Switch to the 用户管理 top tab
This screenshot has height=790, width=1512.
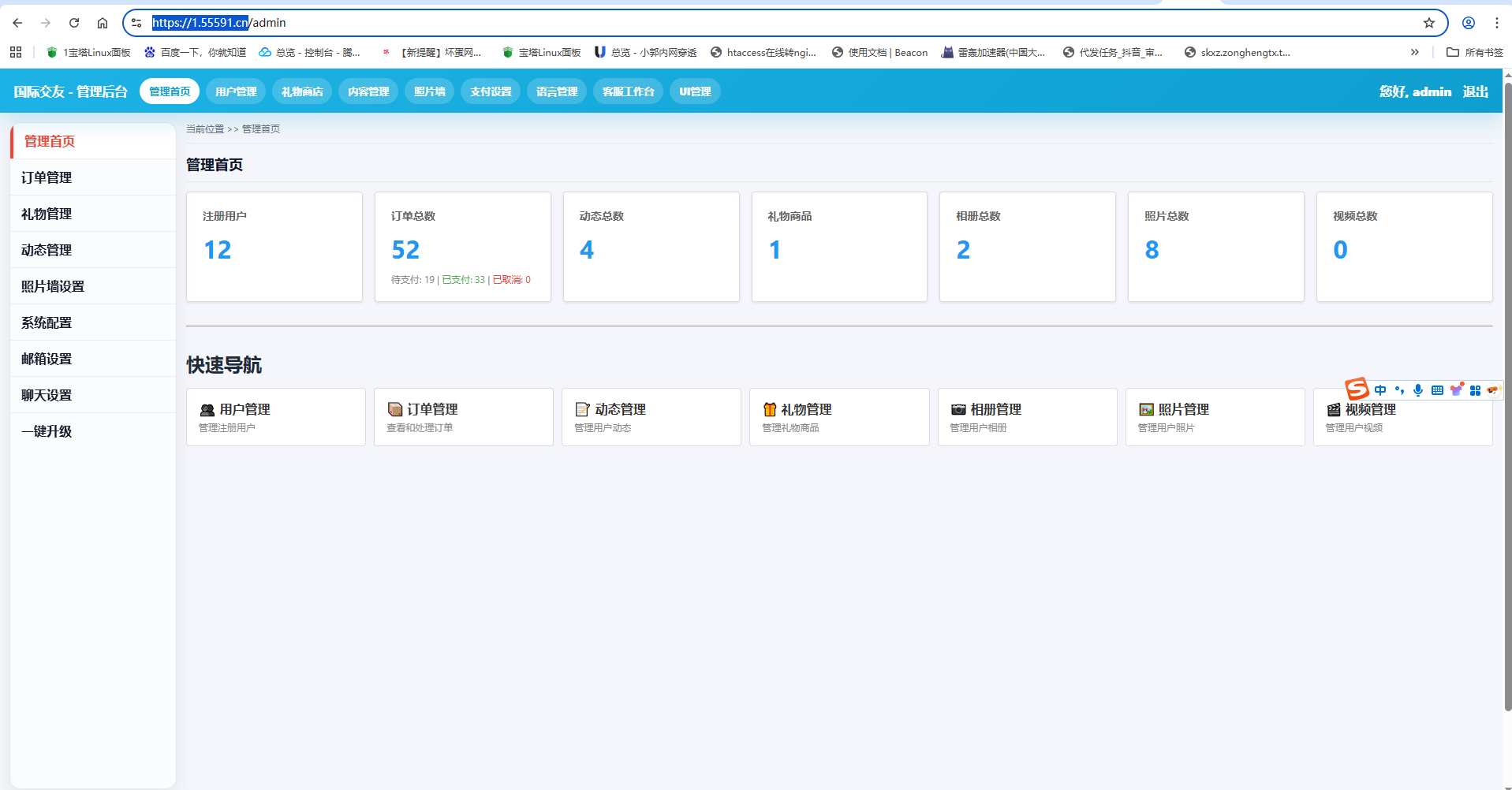click(236, 91)
